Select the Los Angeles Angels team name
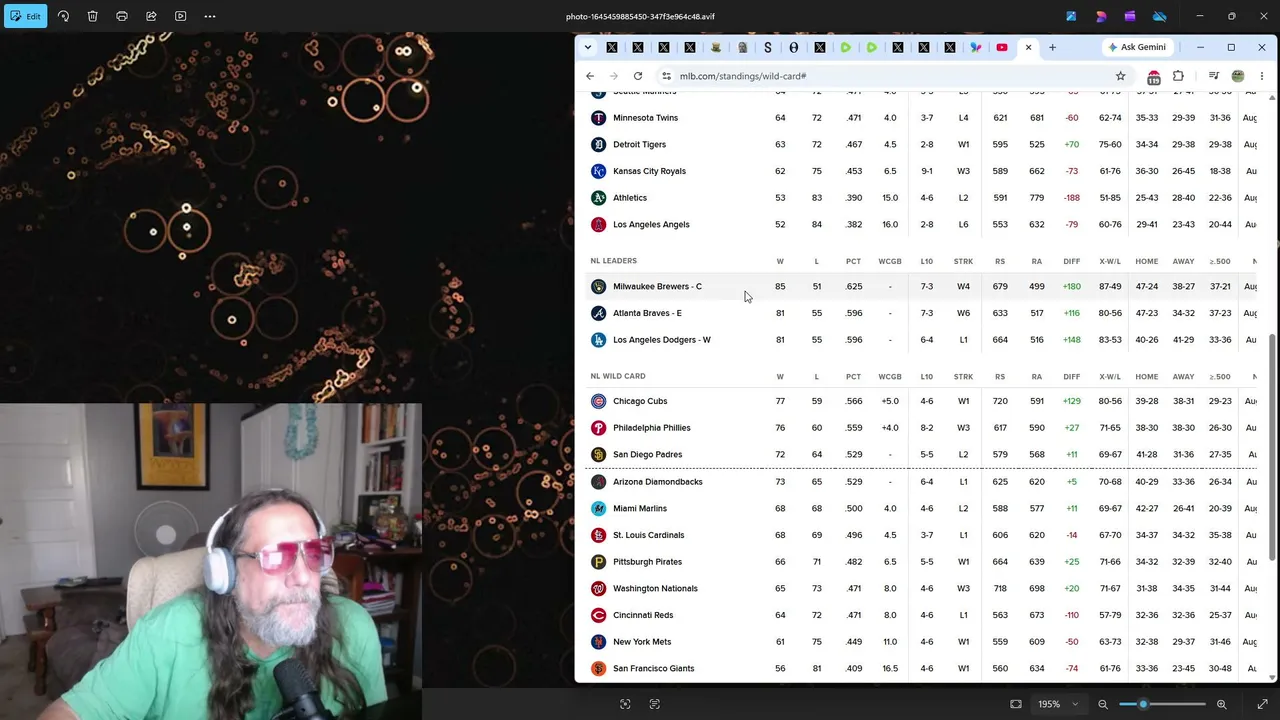This screenshot has height=720, width=1280. click(x=651, y=224)
